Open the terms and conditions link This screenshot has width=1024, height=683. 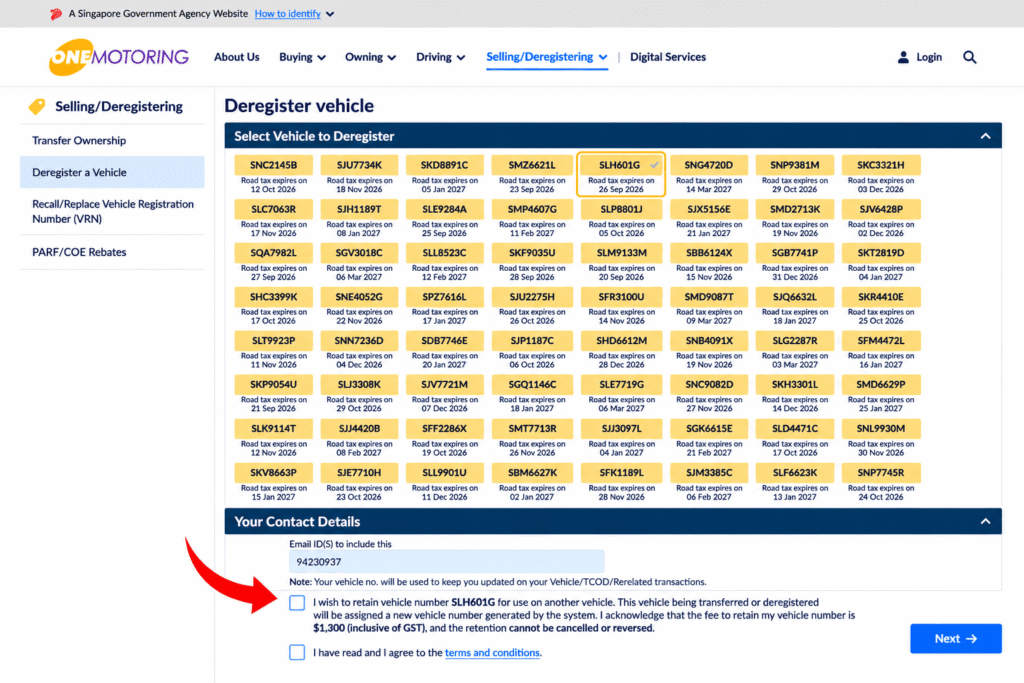[x=492, y=652]
